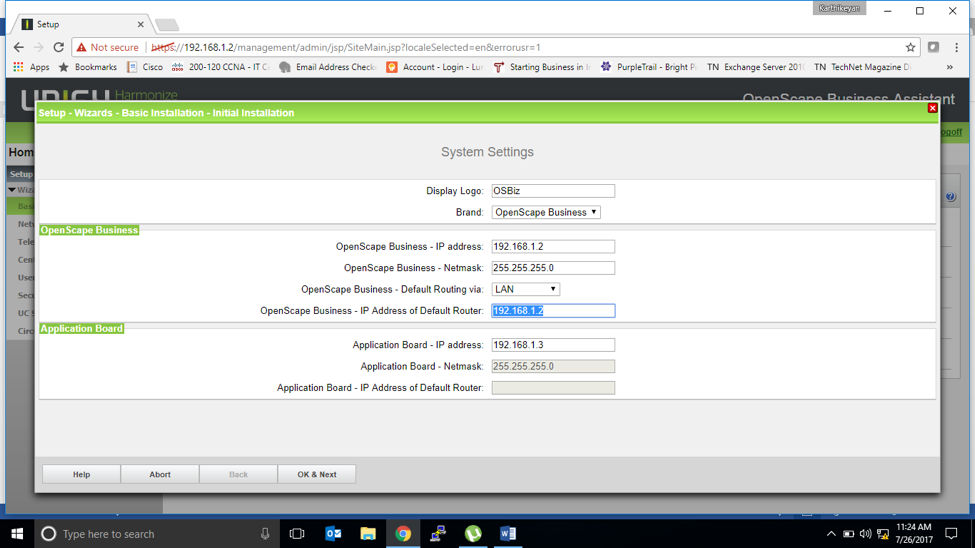Screen dimensions: 975x548
Task: Edit the Display Logo field
Action: 553,191
